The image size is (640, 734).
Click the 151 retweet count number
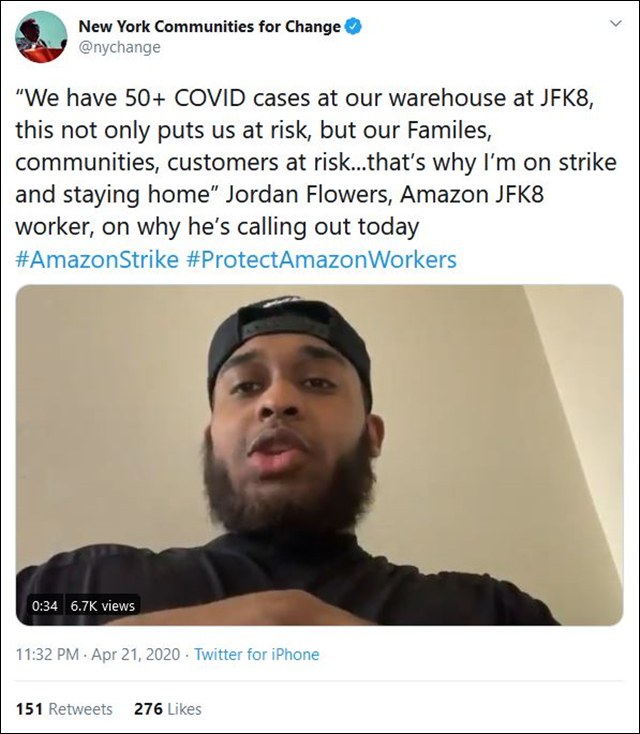tap(29, 709)
